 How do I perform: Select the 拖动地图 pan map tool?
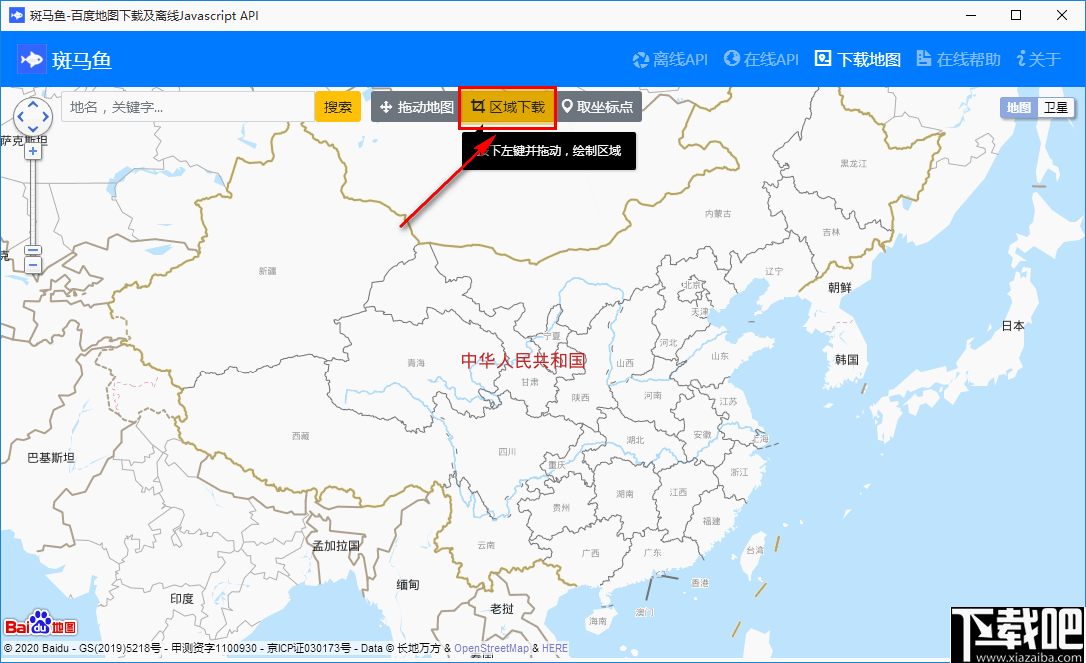(414, 107)
